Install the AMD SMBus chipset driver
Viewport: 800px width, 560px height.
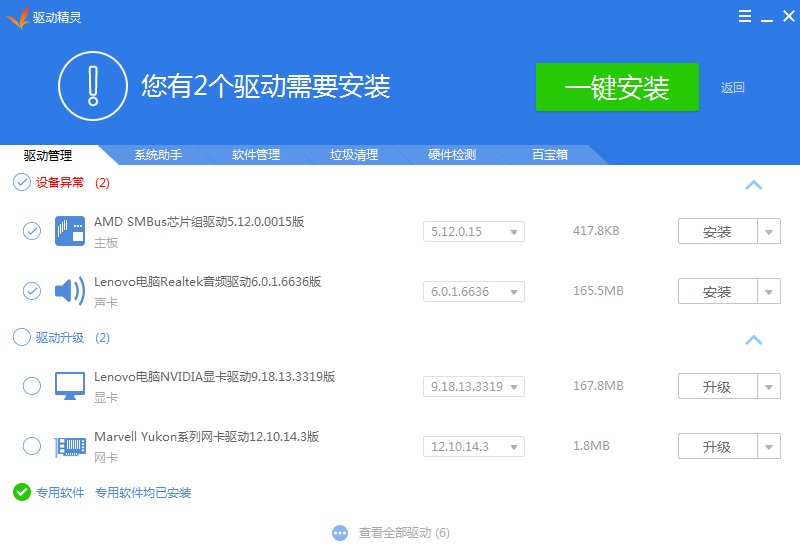[x=717, y=232]
